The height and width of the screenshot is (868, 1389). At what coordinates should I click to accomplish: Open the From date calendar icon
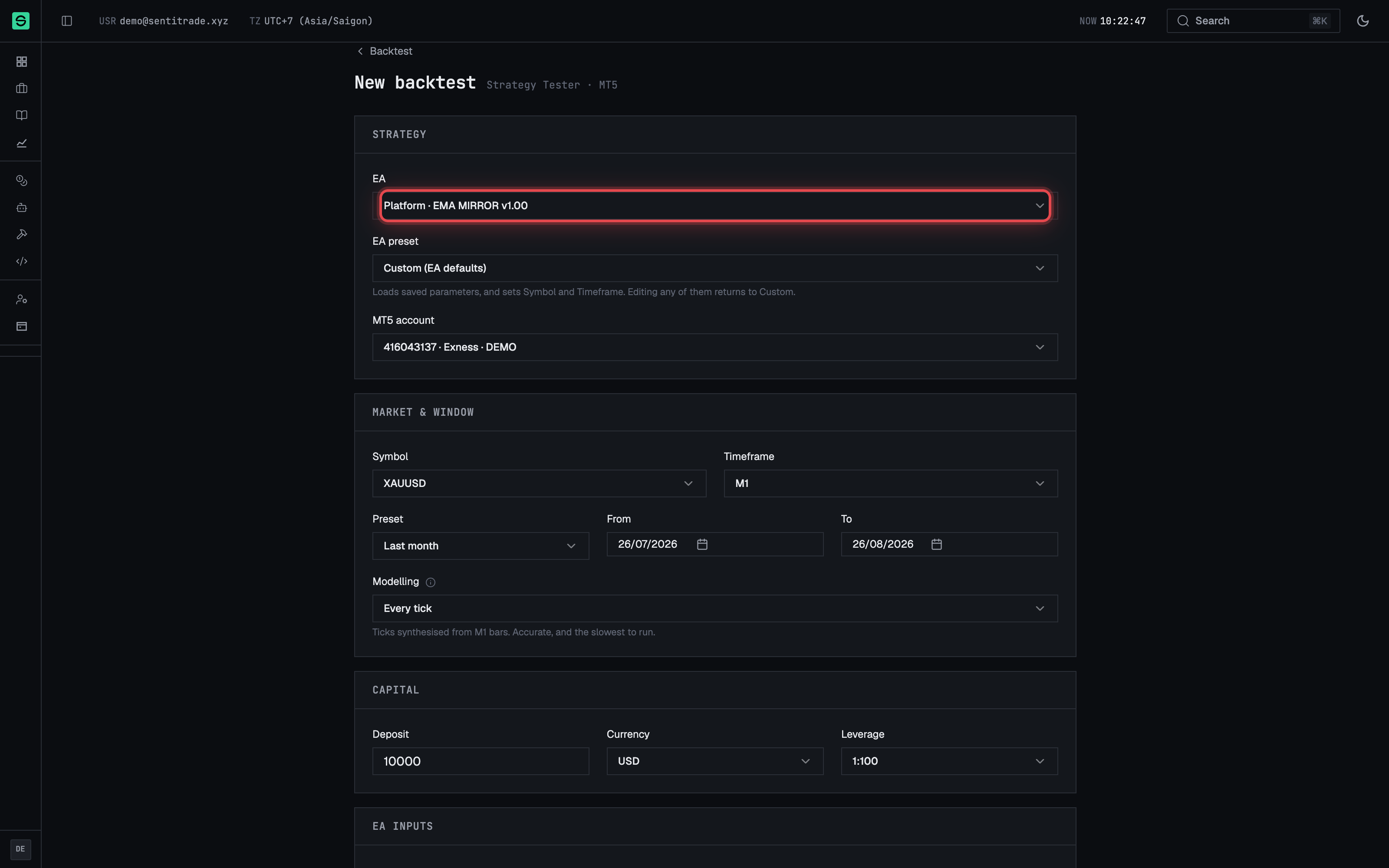click(702, 544)
